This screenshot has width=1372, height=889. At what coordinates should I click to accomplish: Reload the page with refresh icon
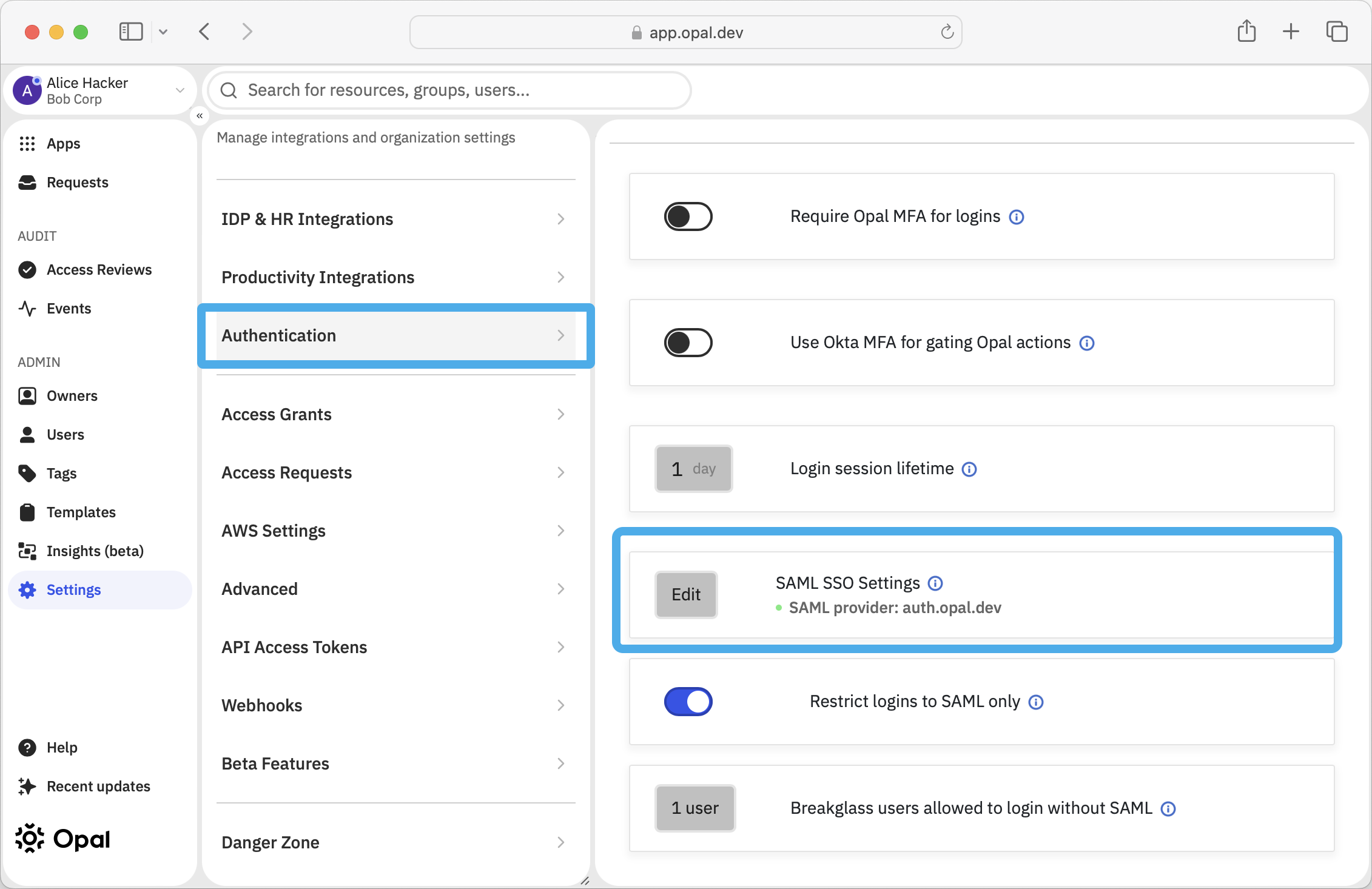(947, 32)
